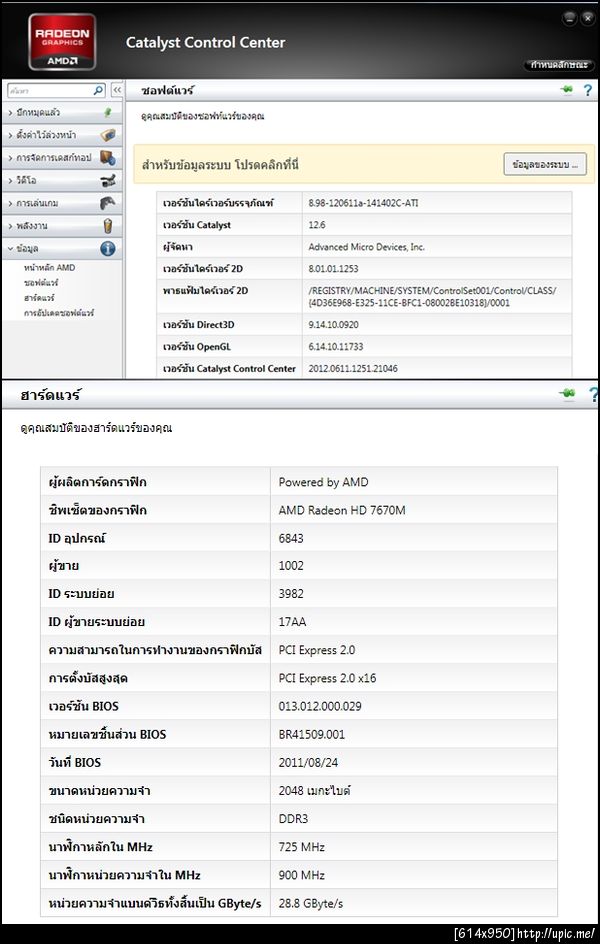This screenshot has width=600, height=944.
Task: Click the vendor value 1002
Action: pos(291,566)
